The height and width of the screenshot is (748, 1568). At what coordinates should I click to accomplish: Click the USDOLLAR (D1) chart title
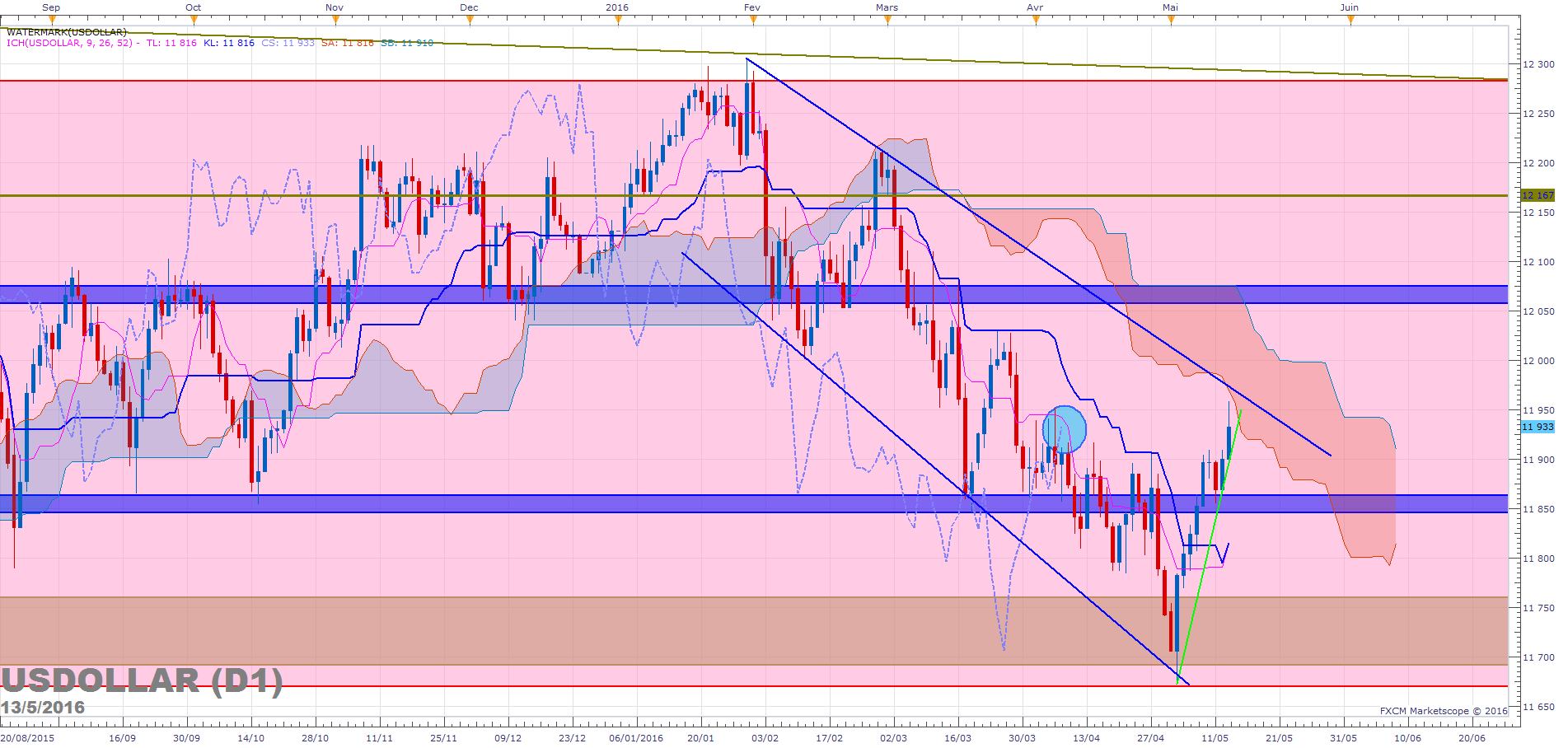pos(142,681)
